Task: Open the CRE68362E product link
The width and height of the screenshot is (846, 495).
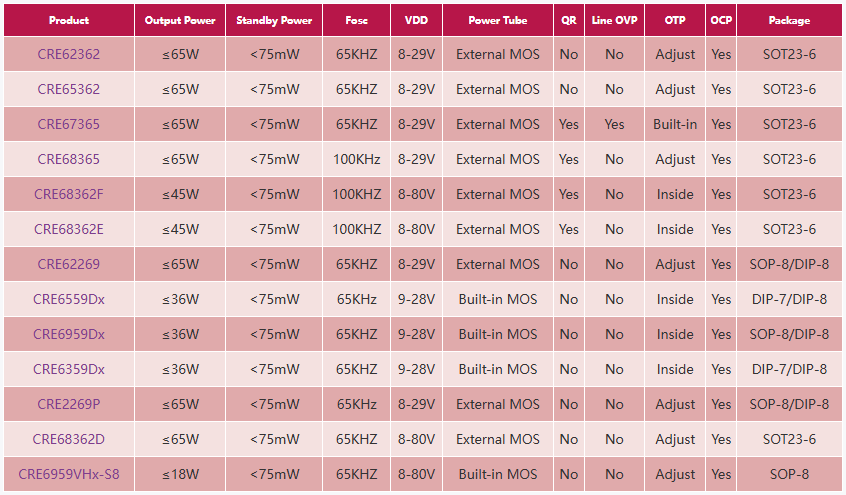Action: click(69, 229)
